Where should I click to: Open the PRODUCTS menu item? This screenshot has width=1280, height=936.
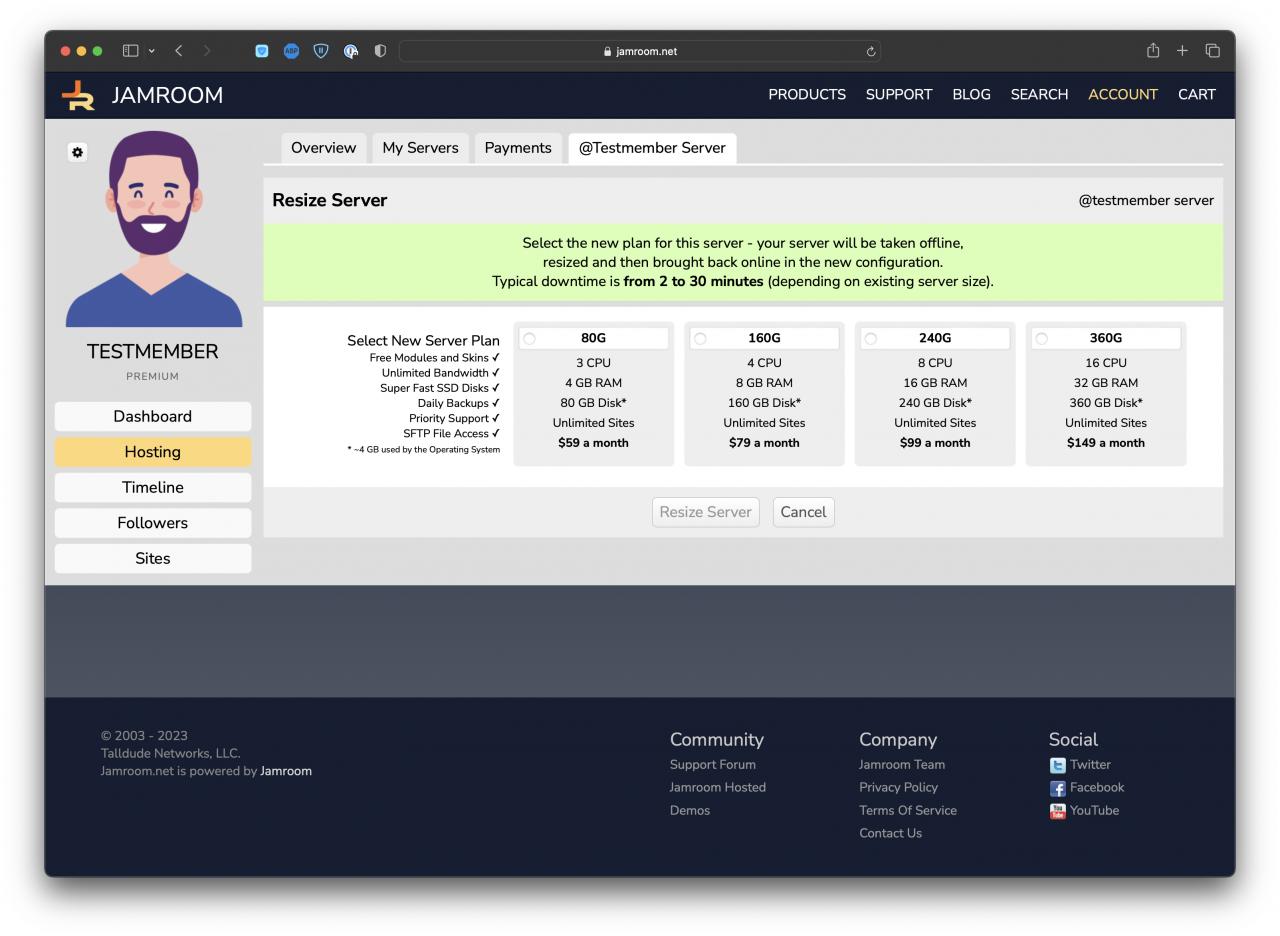pyautogui.click(x=806, y=95)
